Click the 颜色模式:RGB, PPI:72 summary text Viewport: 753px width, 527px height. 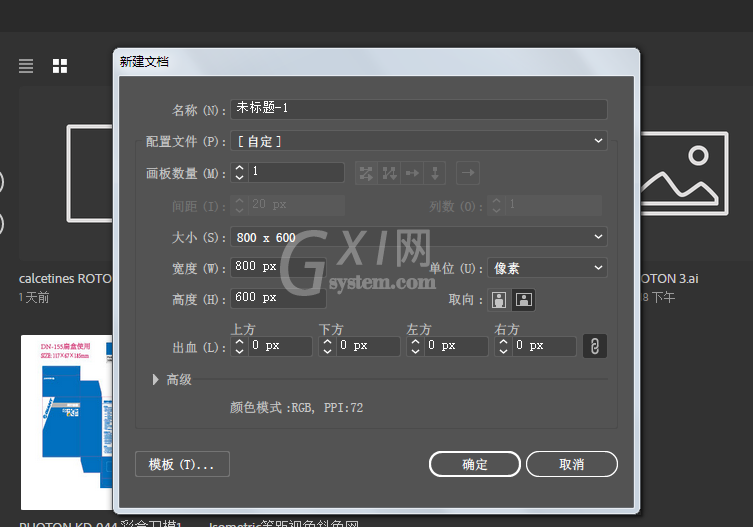(296, 408)
